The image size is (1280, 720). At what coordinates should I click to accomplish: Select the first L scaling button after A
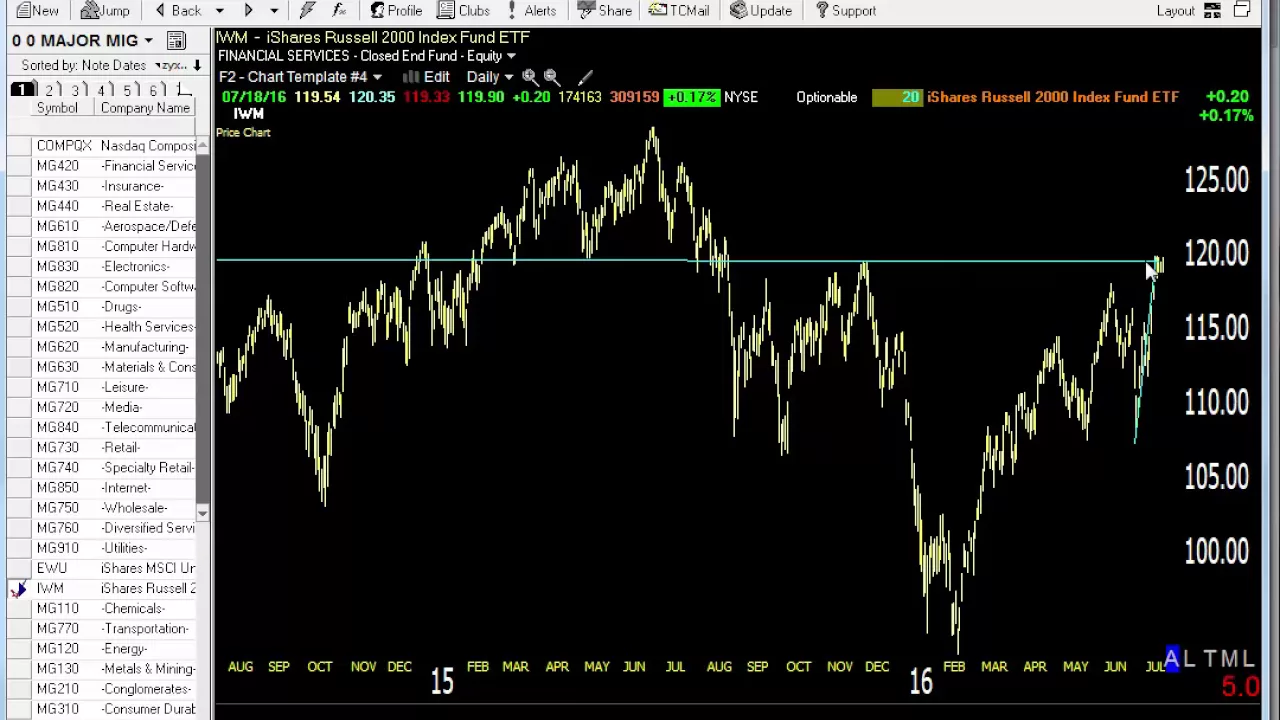coord(1189,658)
